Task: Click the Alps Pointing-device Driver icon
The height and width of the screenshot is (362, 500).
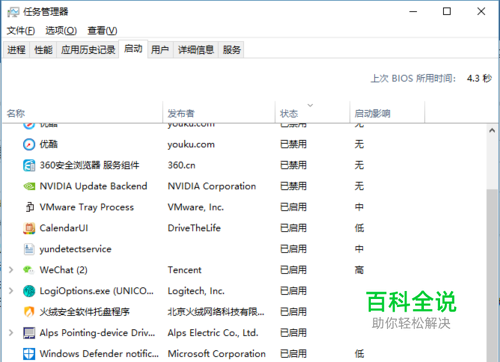Action: pyautogui.click(x=29, y=333)
